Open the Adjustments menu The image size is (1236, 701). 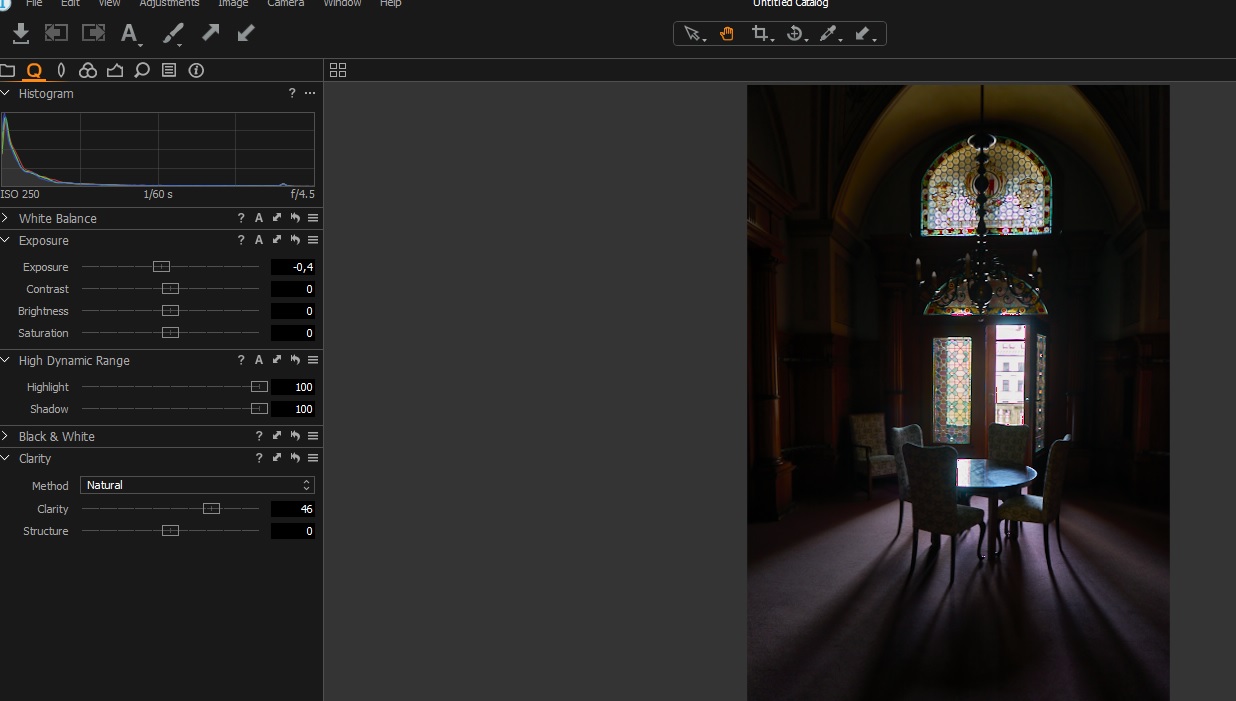point(169,4)
